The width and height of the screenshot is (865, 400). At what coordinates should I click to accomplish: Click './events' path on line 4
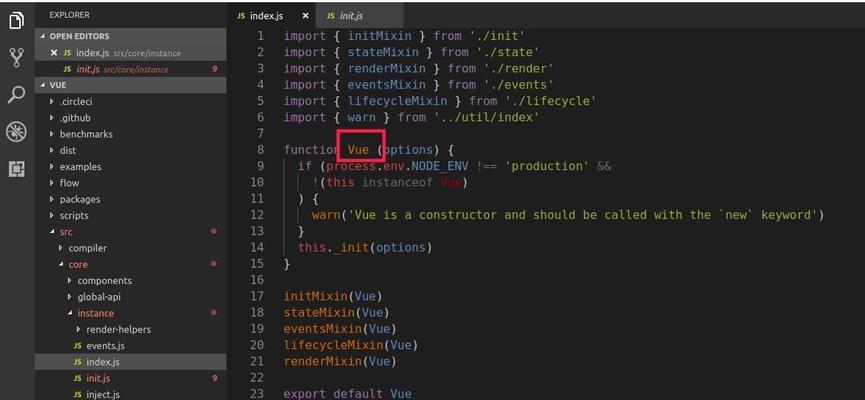(x=518, y=85)
